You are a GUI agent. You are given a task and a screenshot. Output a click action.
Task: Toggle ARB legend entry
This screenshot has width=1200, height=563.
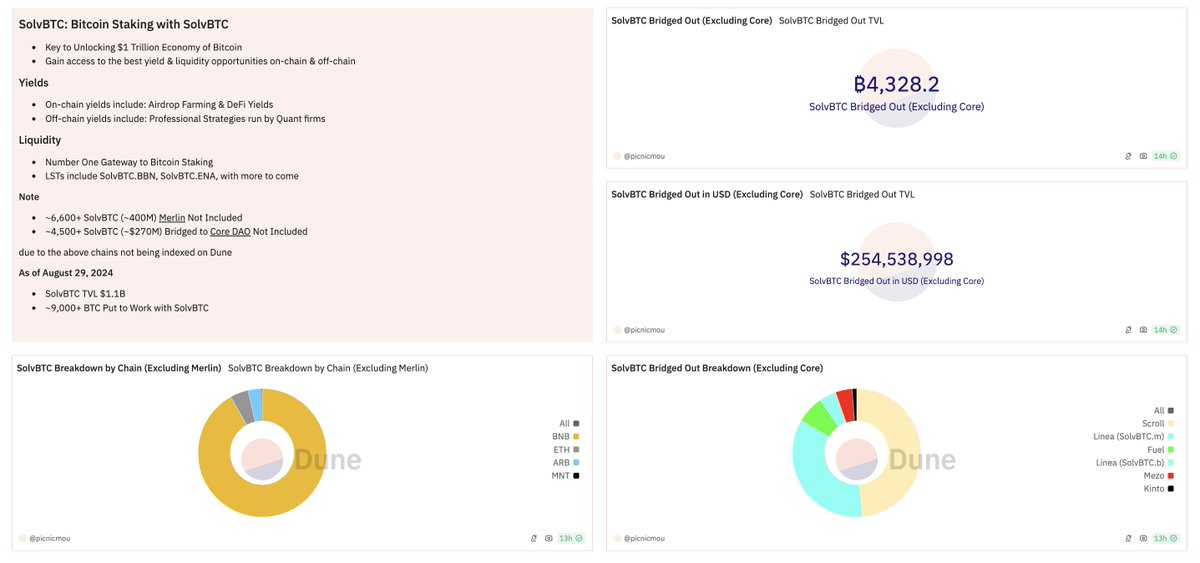click(x=566, y=462)
